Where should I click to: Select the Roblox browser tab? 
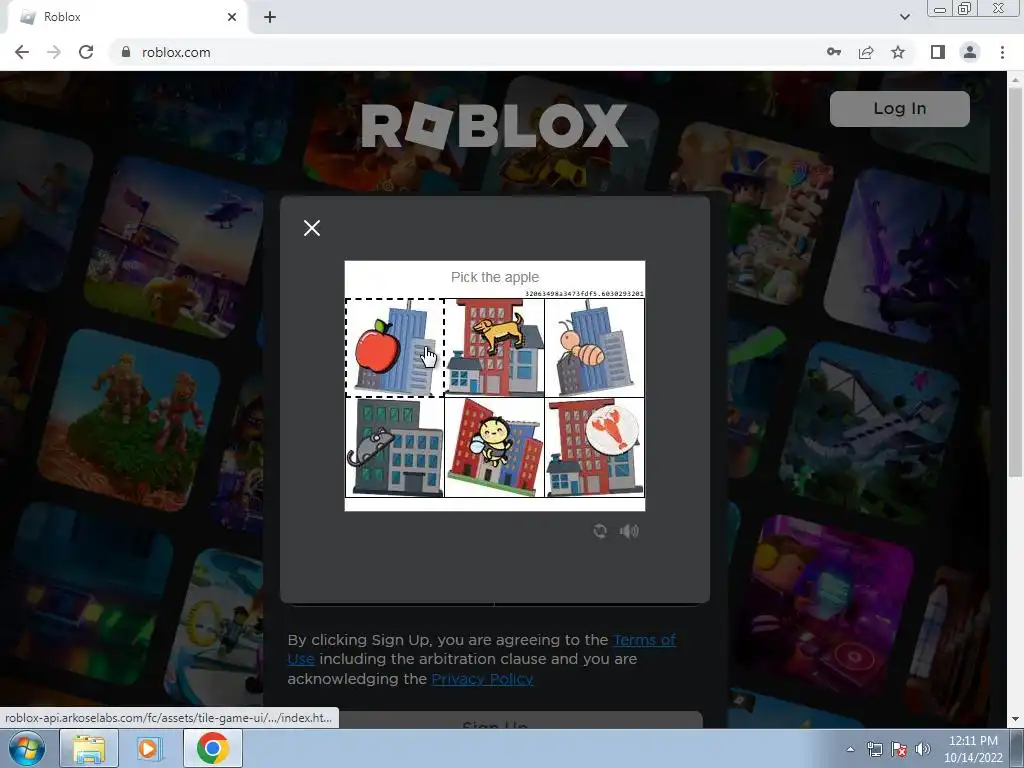click(127, 17)
